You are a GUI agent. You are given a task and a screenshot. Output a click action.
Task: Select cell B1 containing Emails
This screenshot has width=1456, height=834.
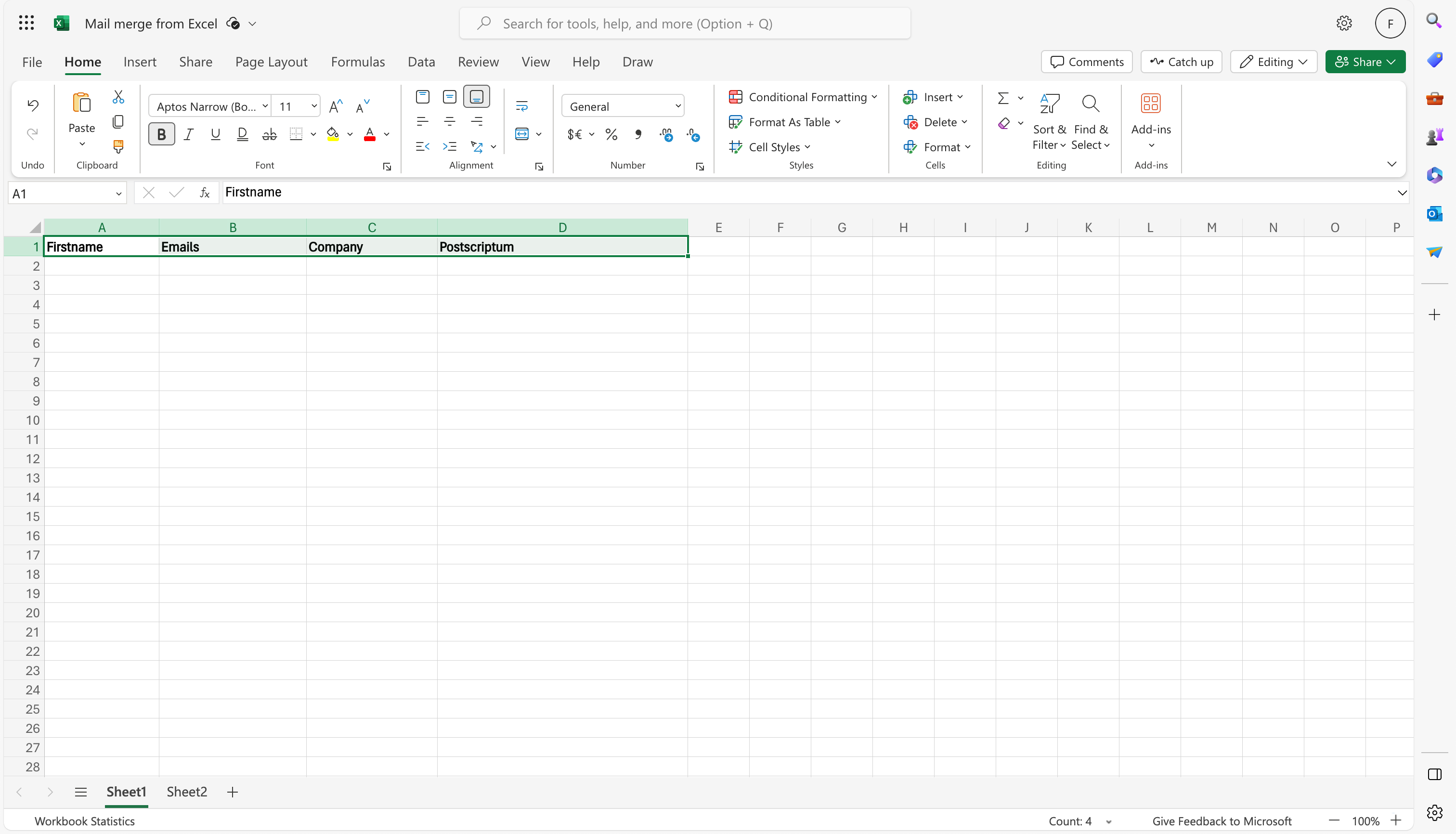coord(233,247)
